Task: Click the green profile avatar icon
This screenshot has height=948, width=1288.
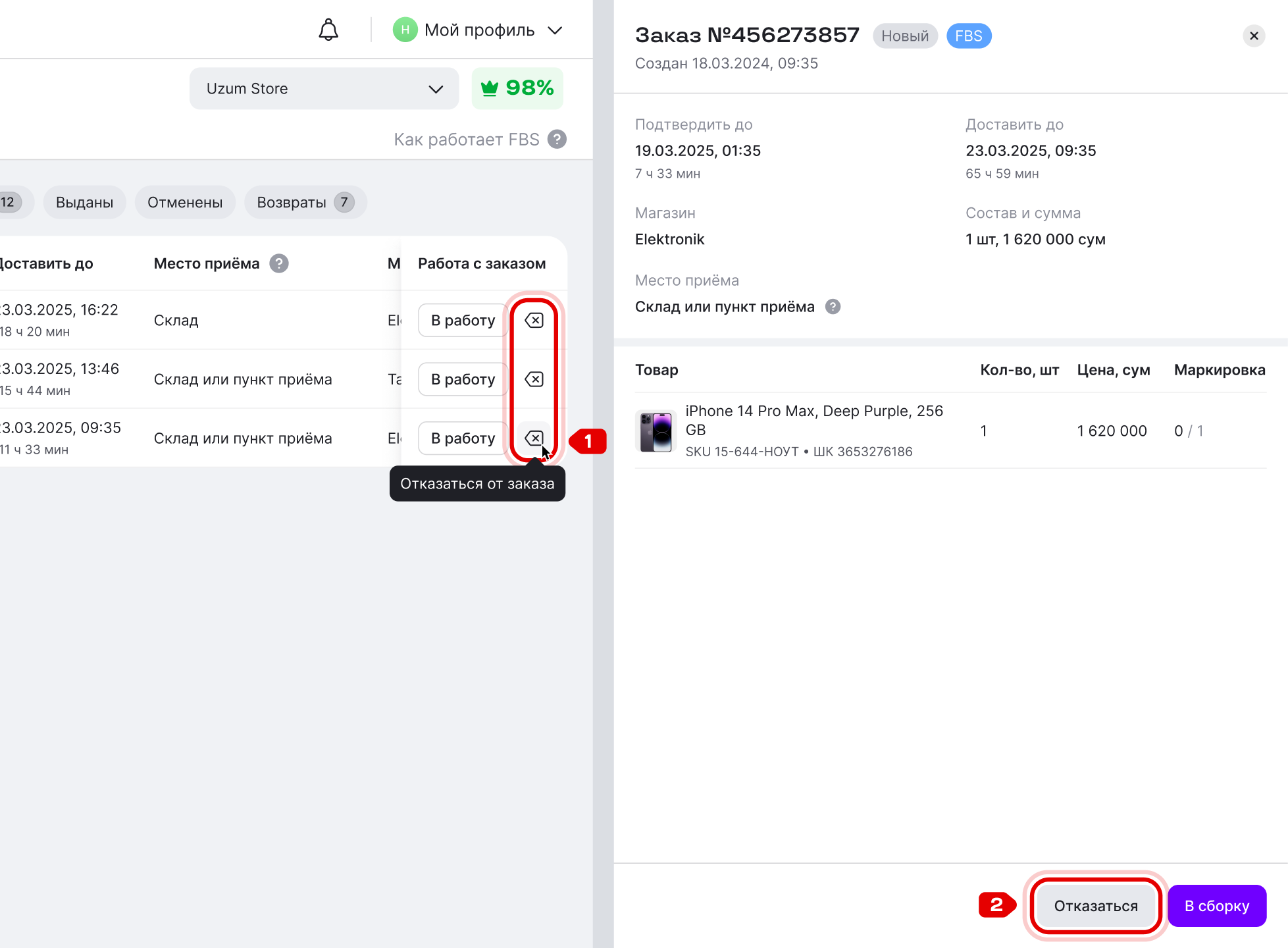Action: pyautogui.click(x=405, y=30)
